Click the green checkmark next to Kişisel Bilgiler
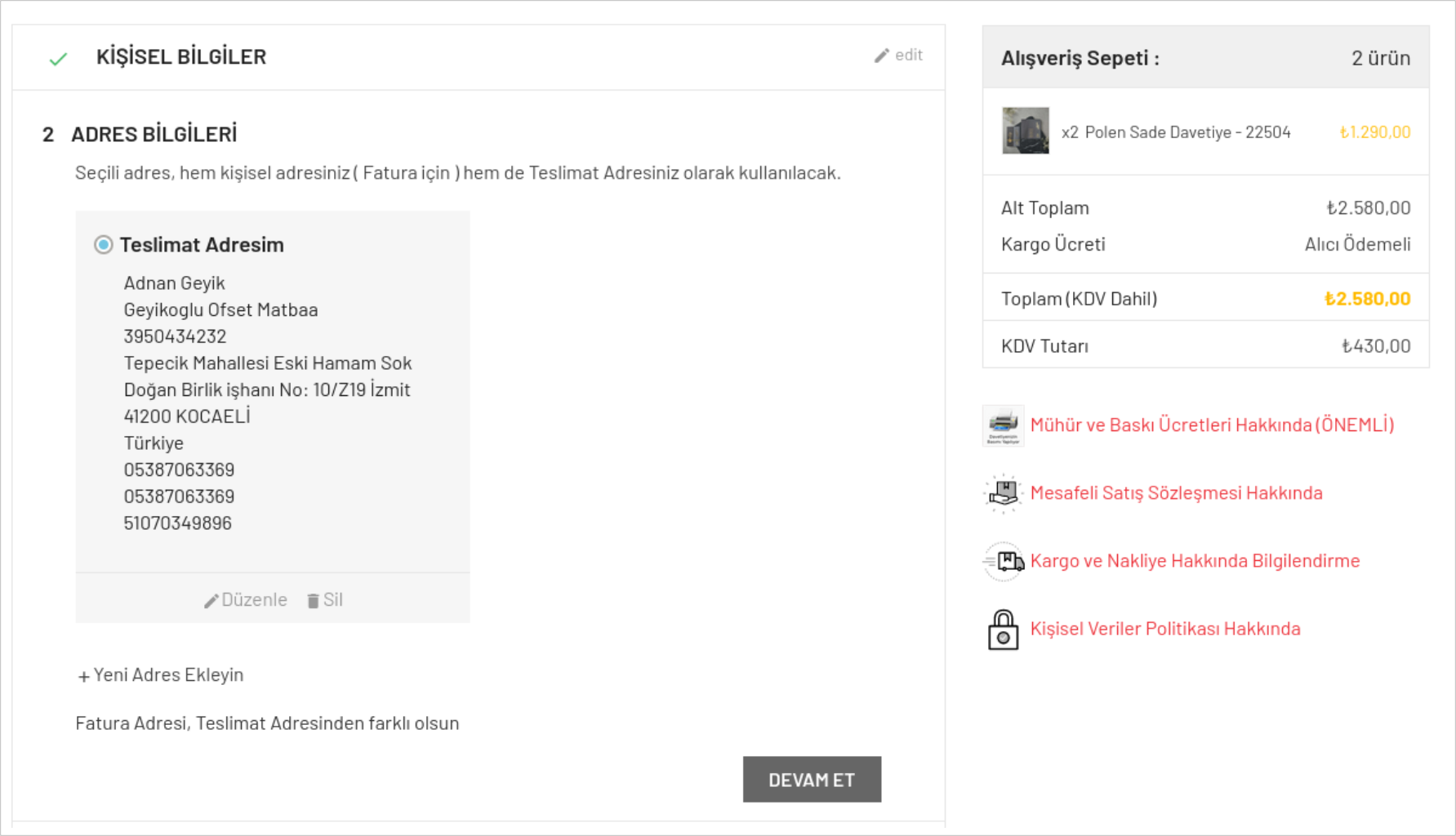Image resolution: width=1456 pixels, height=836 pixels. point(58,59)
